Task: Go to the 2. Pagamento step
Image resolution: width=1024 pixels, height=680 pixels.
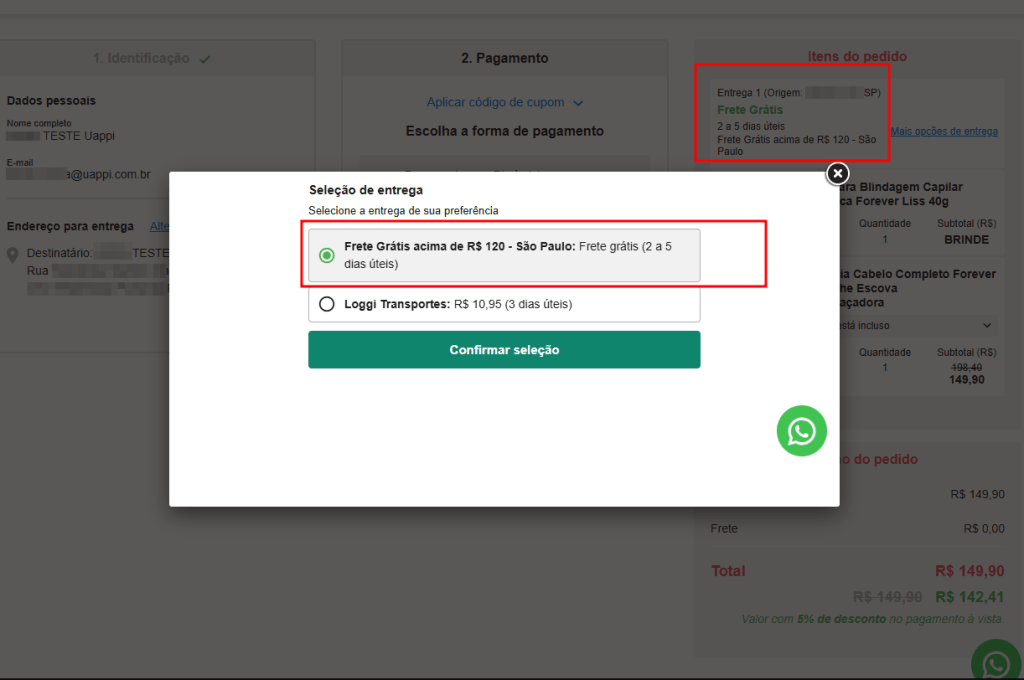Action: 504,58
